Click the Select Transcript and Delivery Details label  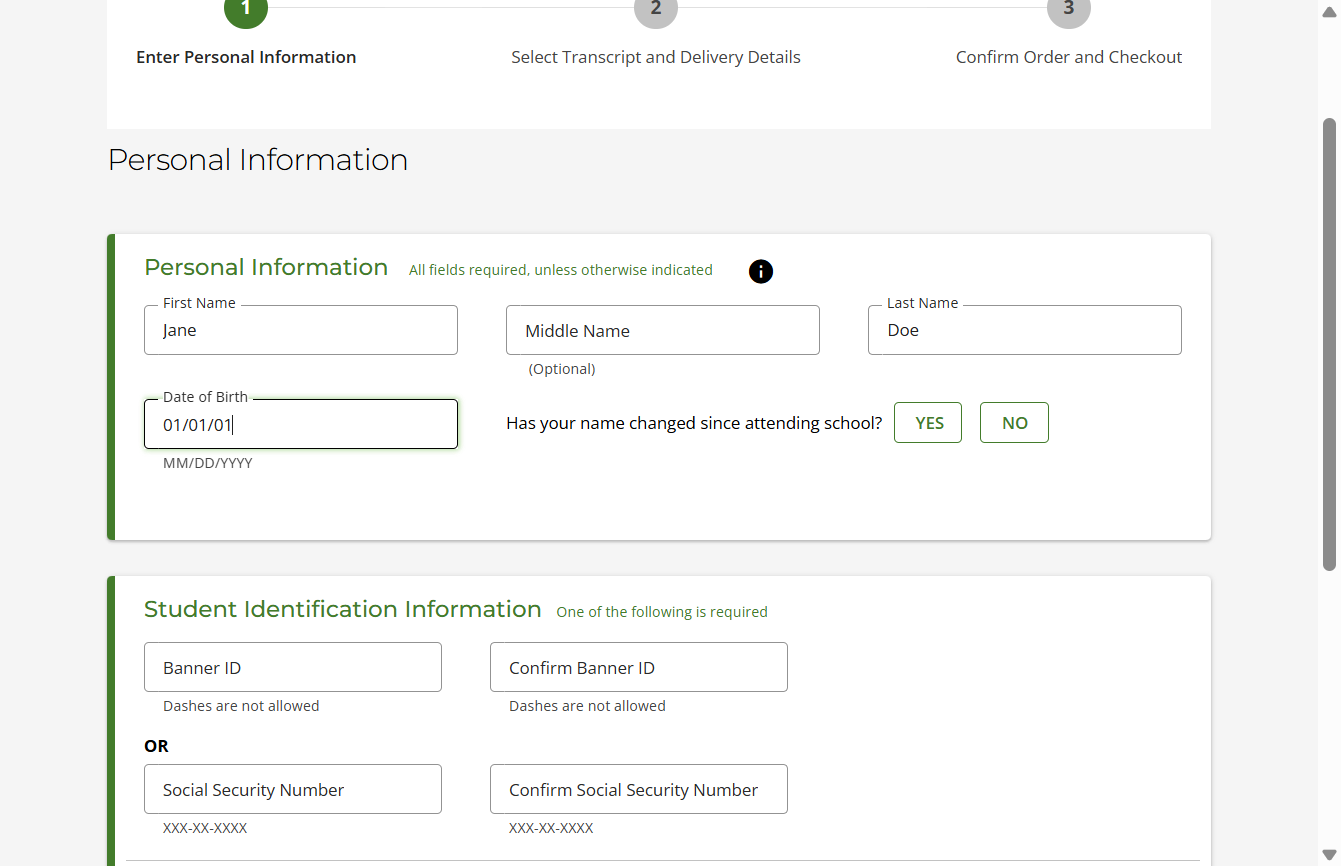coord(656,57)
